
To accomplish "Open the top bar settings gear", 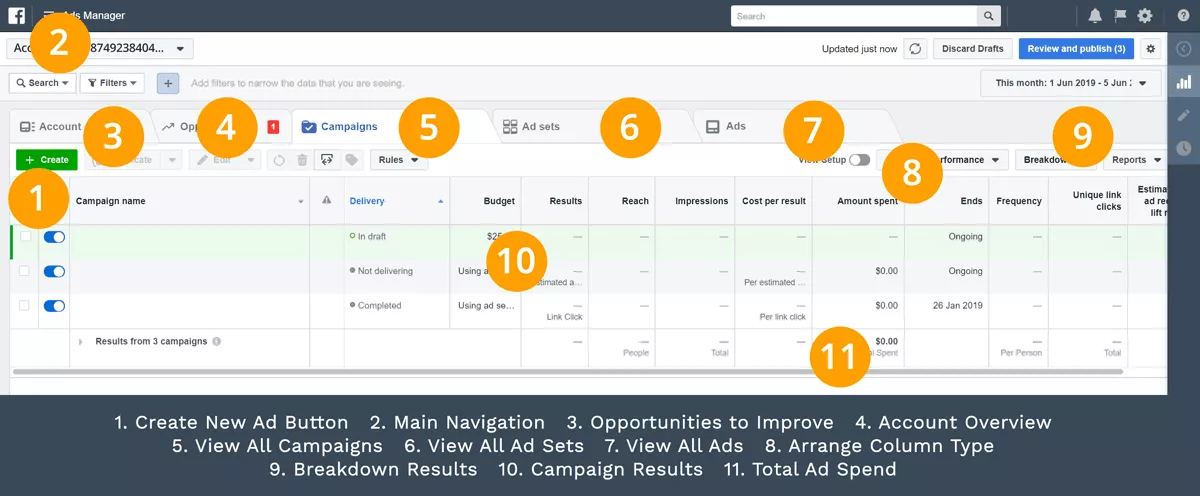I will [1145, 16].
